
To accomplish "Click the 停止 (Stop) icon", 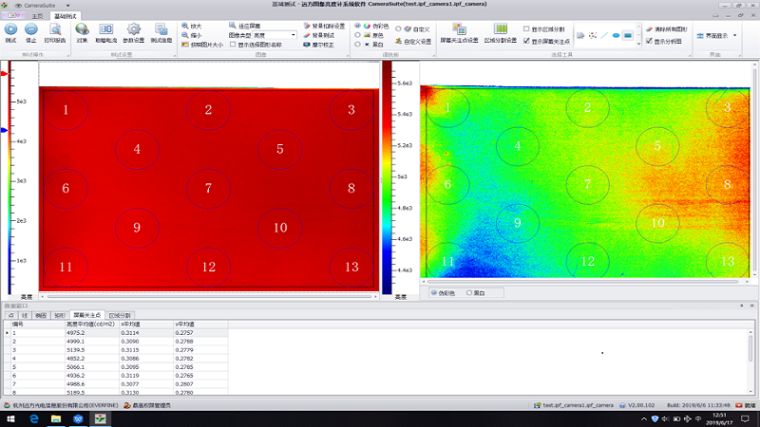I will 30,31.
